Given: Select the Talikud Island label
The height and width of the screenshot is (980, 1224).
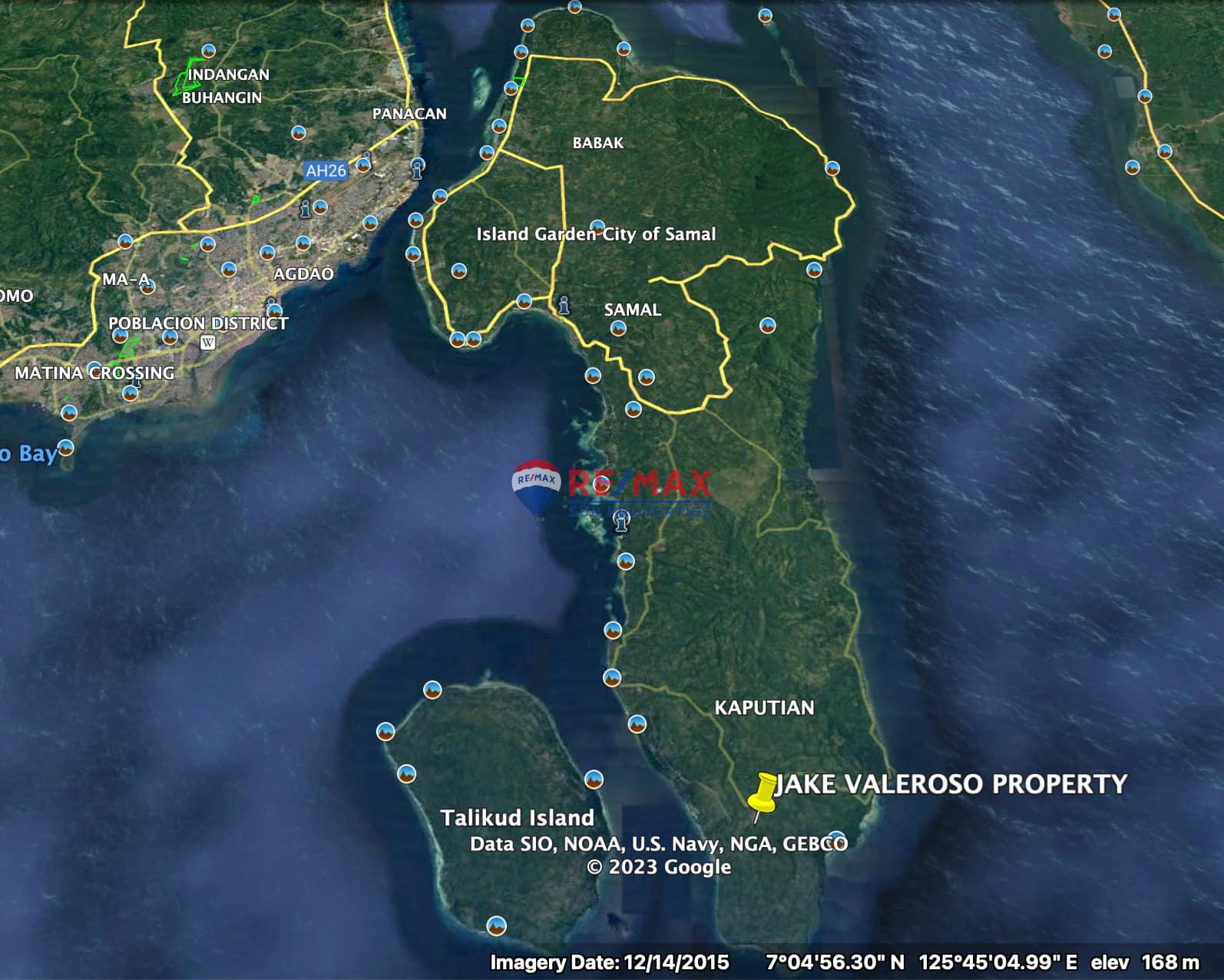Looking at the screenshot, I should pos(517,817).
